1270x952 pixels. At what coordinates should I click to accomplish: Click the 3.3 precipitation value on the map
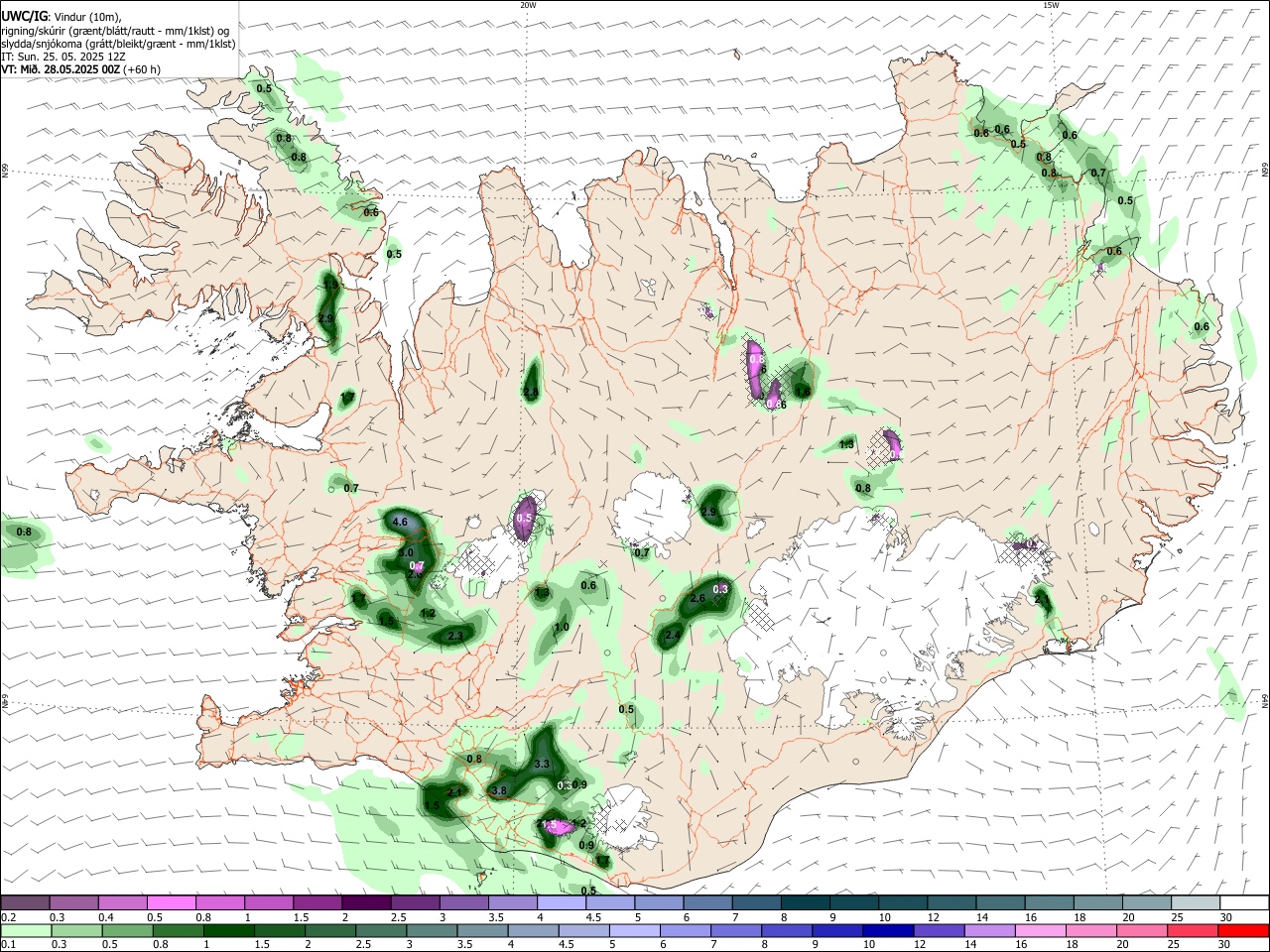[542, 765]
